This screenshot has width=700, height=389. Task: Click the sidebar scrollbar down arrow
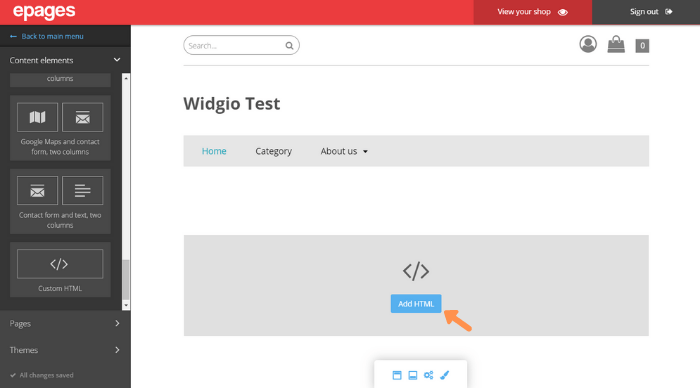coord(126,305)
